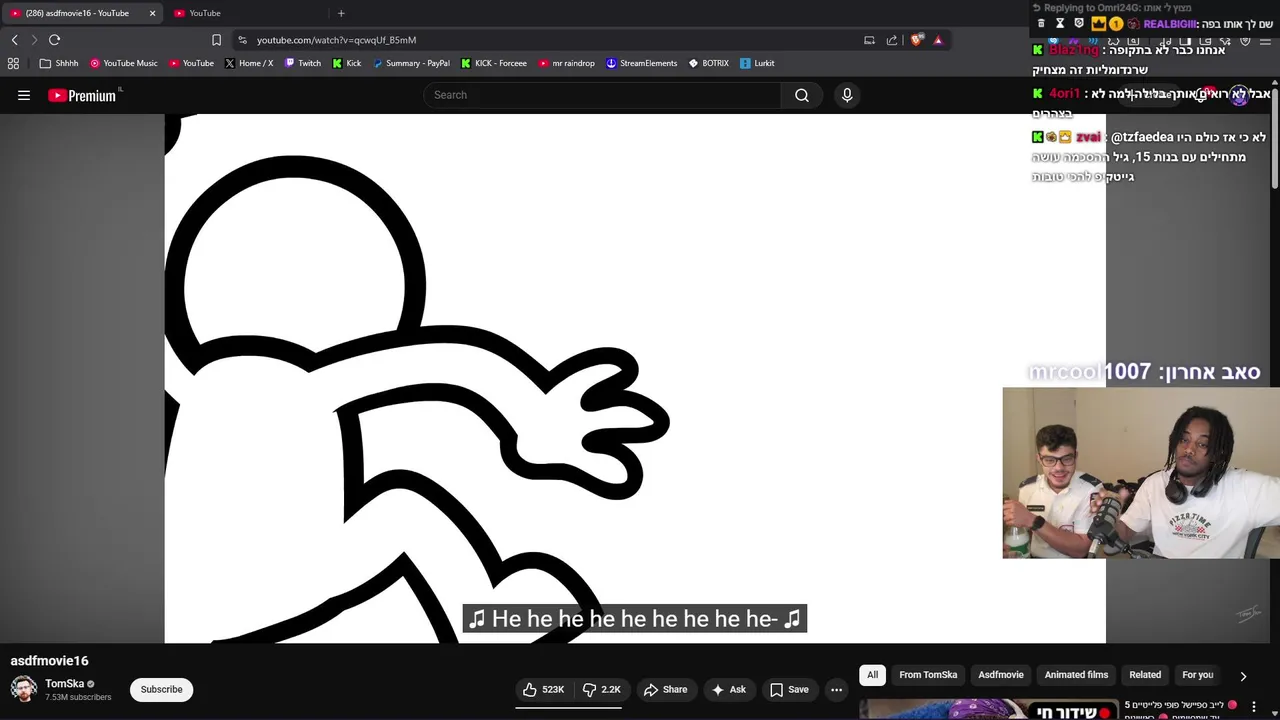Screen dimensions: 1280x720
Task: Select the Asdfmovie filter chip
Action: (1001, 675)
